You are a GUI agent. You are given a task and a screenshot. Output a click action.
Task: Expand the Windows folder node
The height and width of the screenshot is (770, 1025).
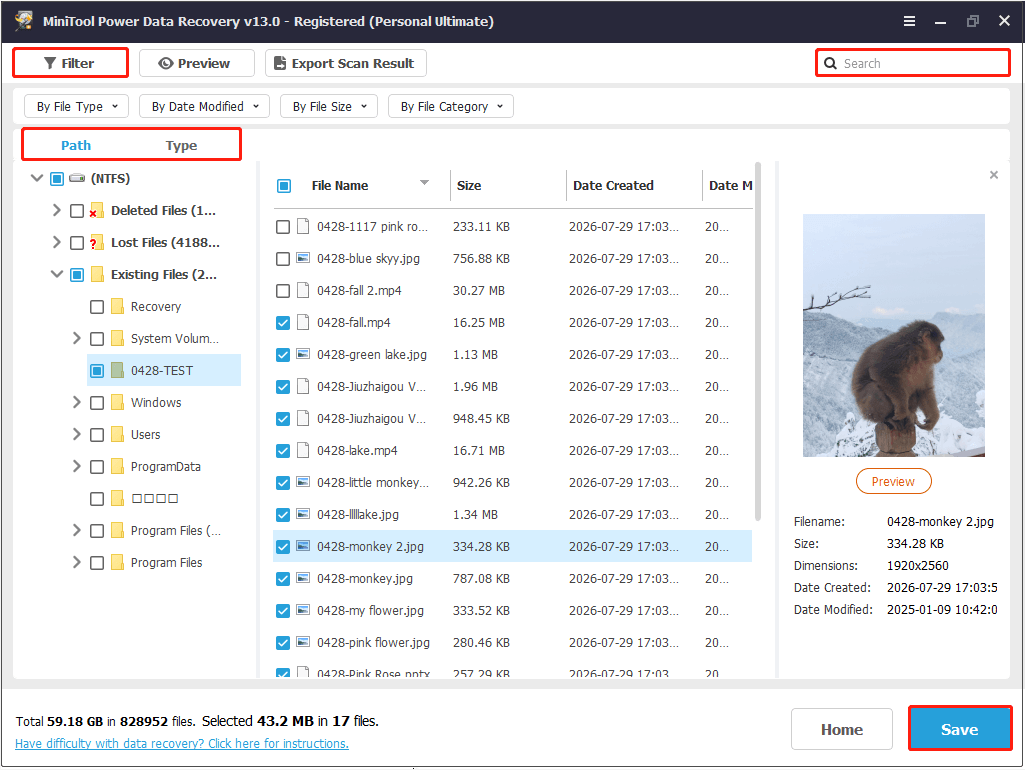pyautogui.click(x=76, y=403)
